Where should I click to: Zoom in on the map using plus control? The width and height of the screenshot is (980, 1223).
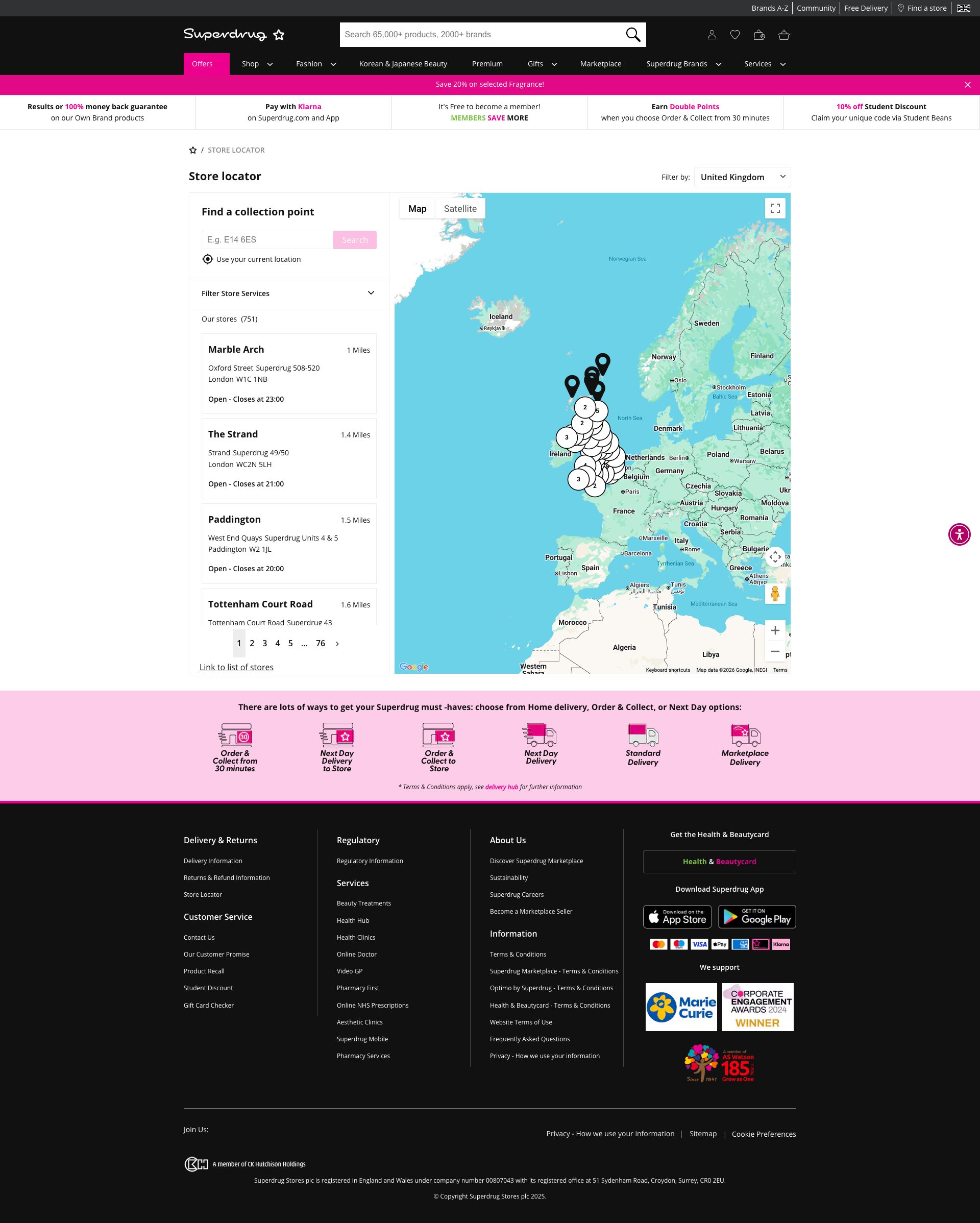point(775,630)
